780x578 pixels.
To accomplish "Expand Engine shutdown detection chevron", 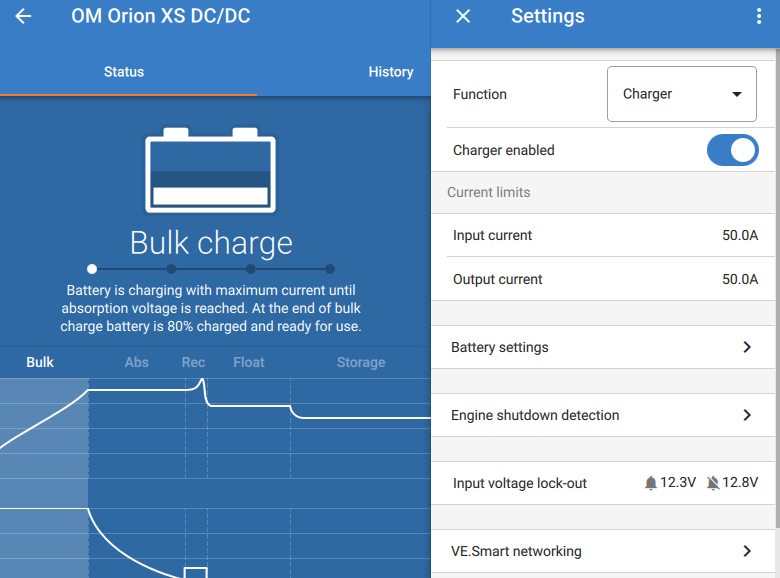I will click(x=747, y=415).
